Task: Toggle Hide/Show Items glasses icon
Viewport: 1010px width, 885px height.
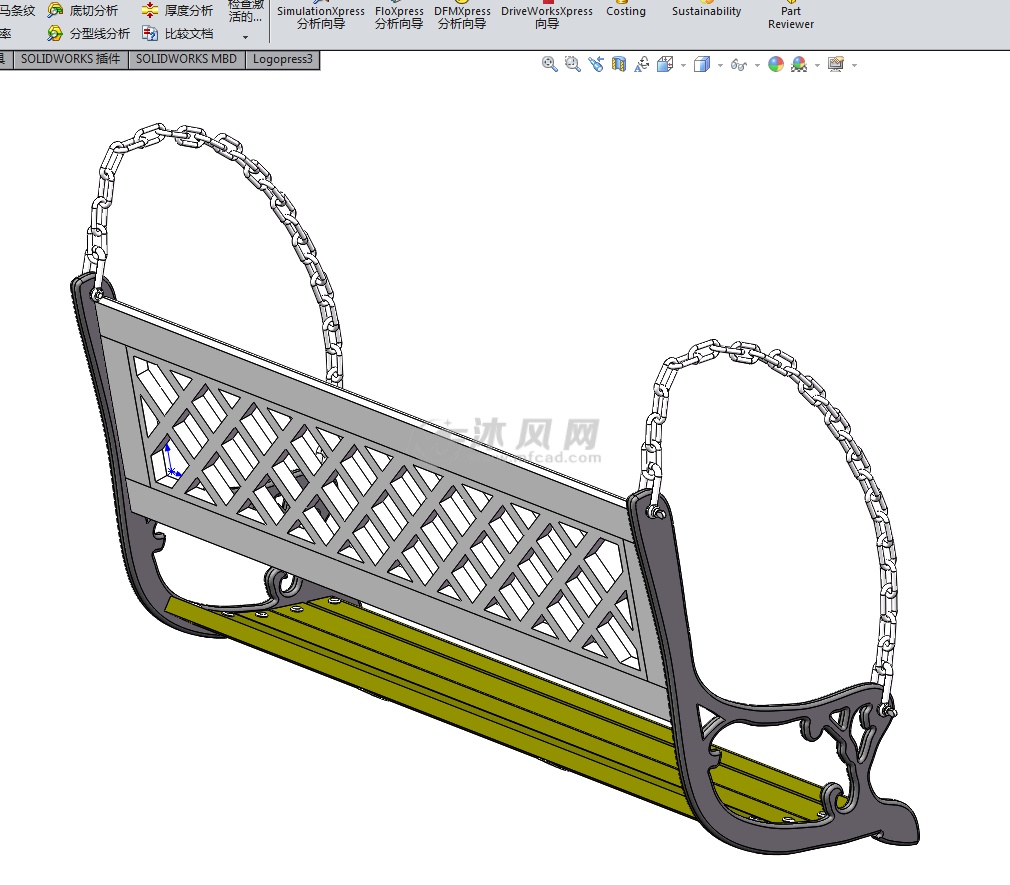Action: (x=739, y=65)
